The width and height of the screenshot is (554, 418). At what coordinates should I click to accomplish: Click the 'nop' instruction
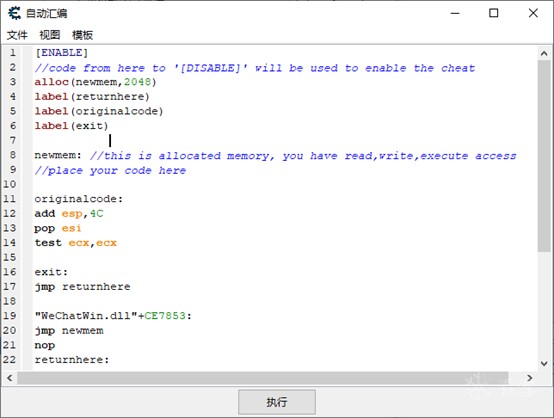[45, 345]
